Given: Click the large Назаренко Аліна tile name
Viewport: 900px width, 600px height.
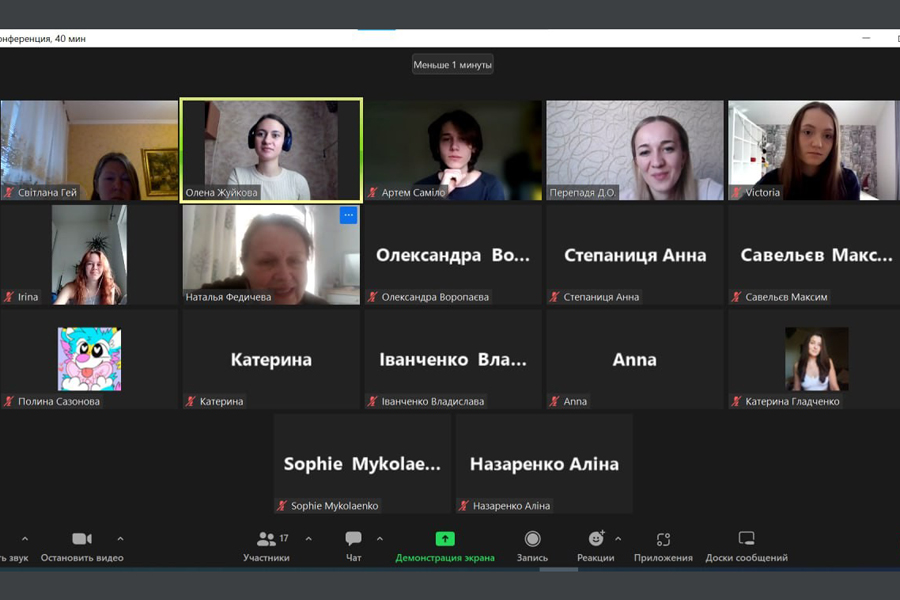Looking at the screenshot, I should click(544, 464).
